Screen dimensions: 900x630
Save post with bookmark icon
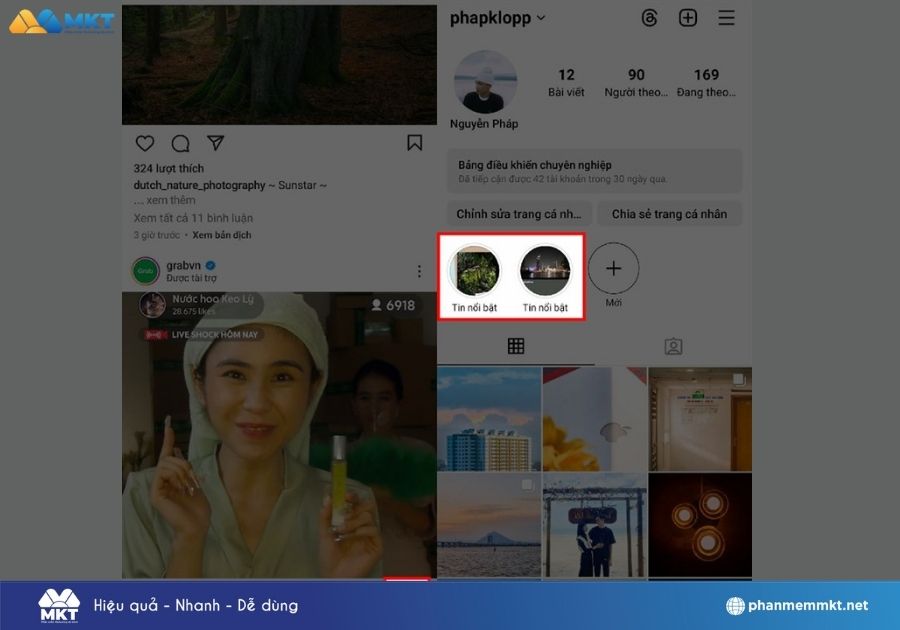coord(414,143)
